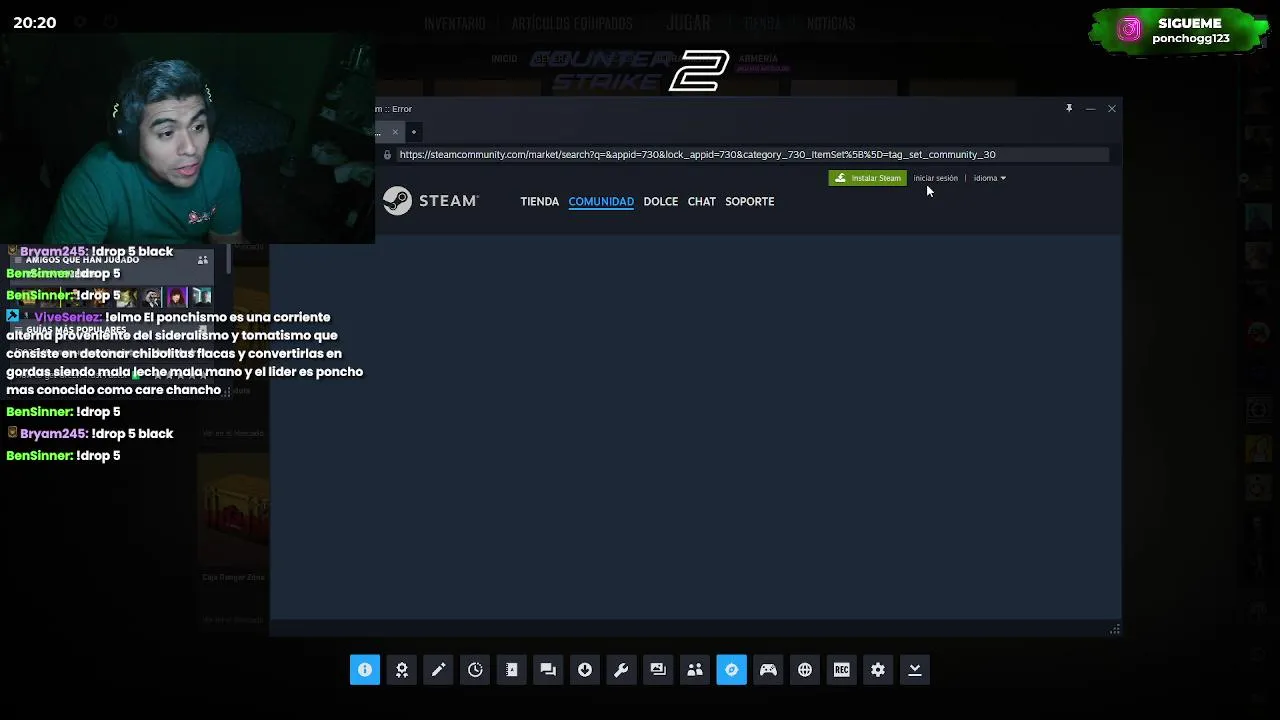
Task: Select ARMERÍA in the CS2 submenu behind
Action: (x=758, y=59)
